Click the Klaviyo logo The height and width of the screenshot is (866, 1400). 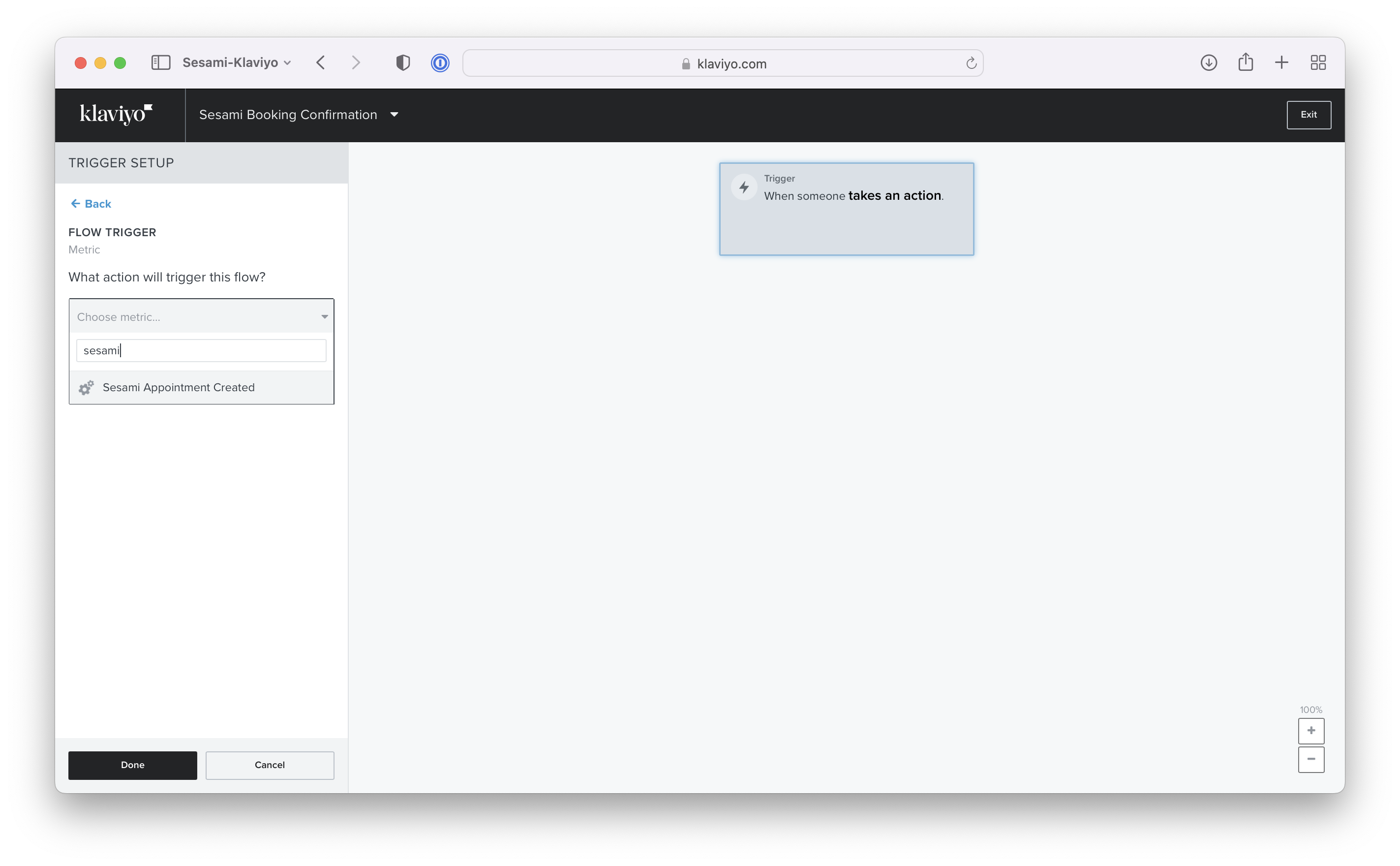(116, 114)
